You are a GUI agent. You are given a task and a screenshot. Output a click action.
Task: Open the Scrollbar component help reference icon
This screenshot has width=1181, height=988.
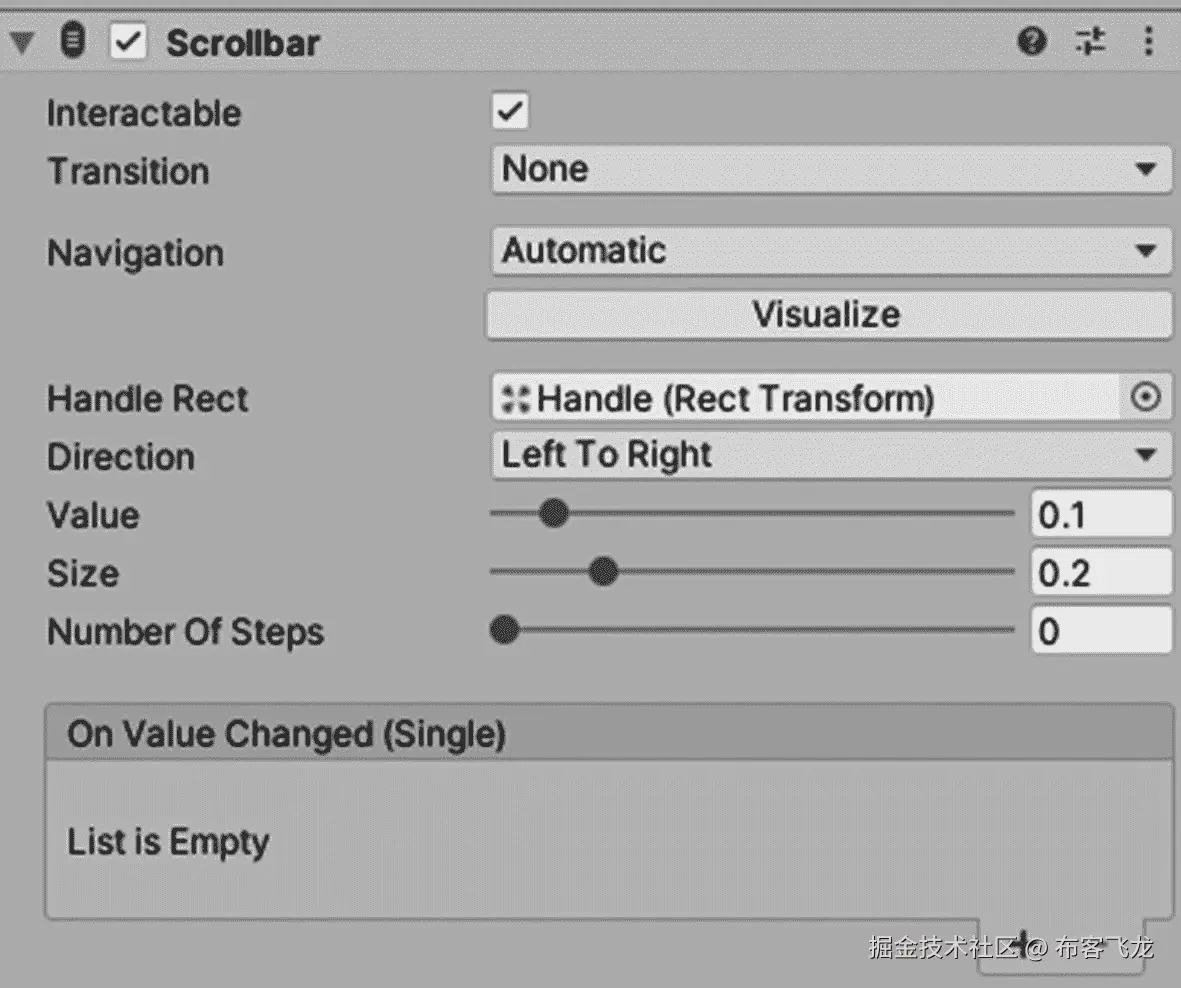coord(1032,42)
